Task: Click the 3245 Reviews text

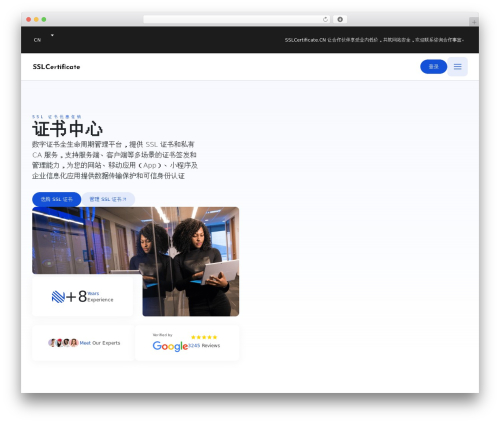Action: (x=204, y=345)
